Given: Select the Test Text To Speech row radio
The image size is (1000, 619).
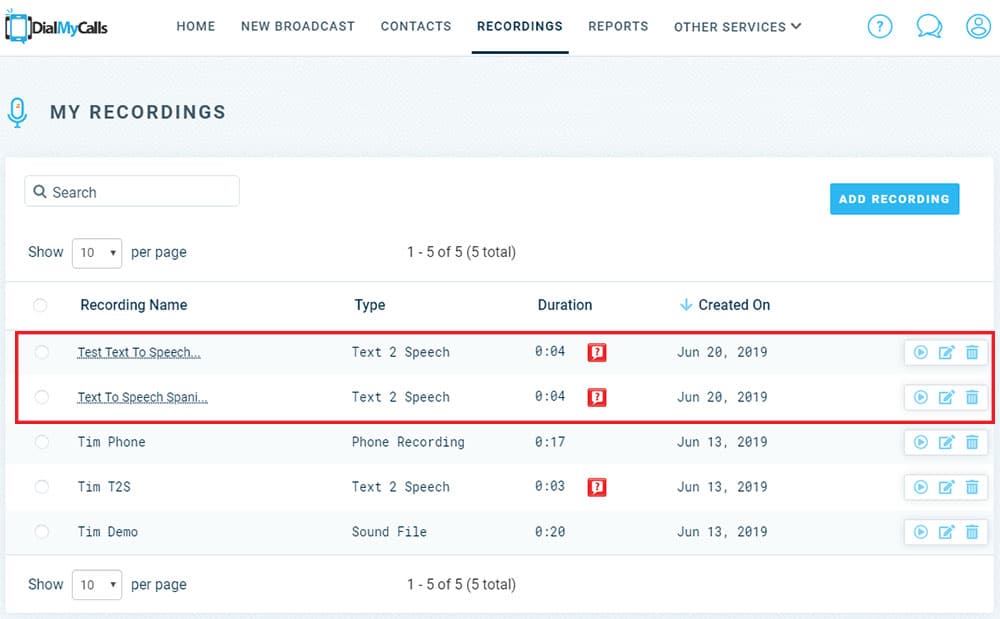Looking at the screenshot, I should coord(41,352).
